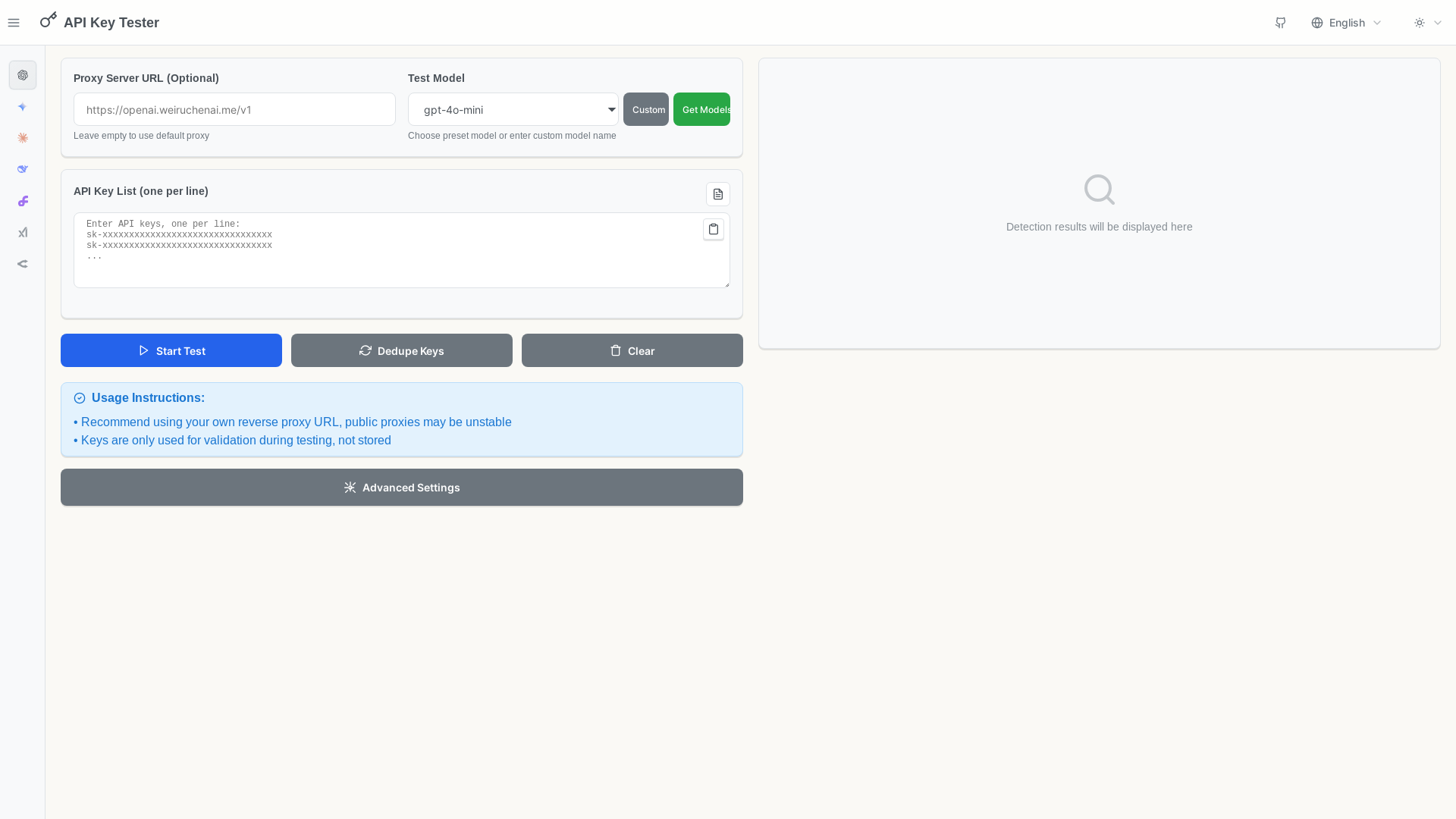The image size is (1456, 819).
Task: Select the xAI provider icon
Action: pyautogui.click(x=23, y=232)
